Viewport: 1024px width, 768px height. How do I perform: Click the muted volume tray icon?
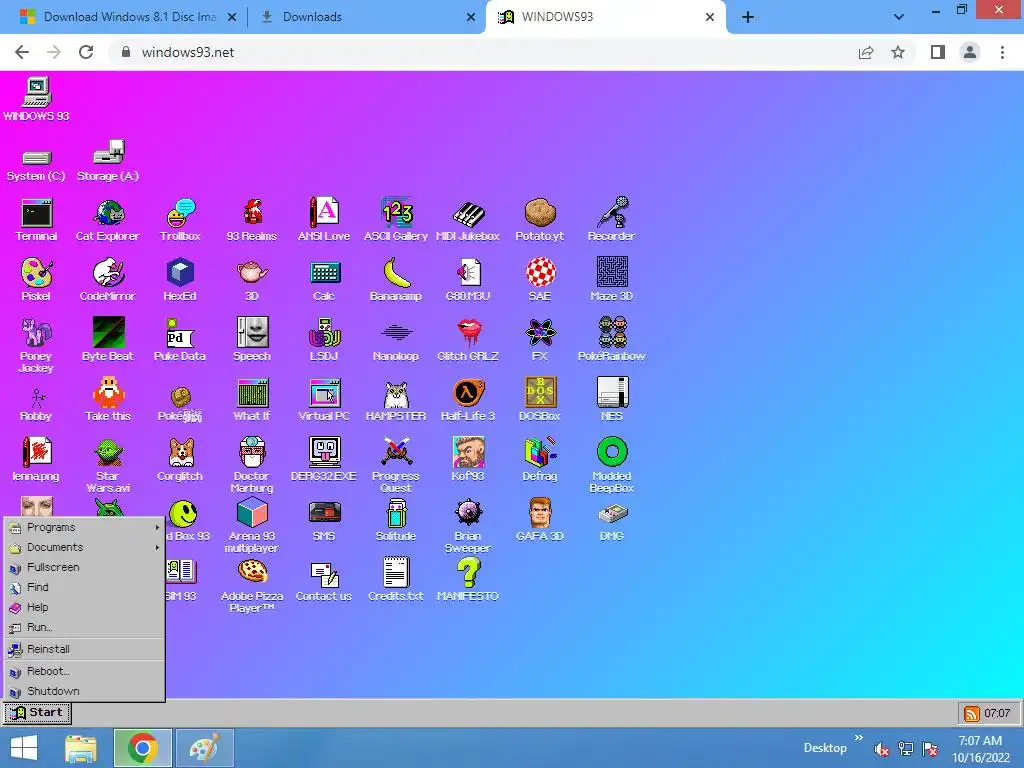[881, 749]
